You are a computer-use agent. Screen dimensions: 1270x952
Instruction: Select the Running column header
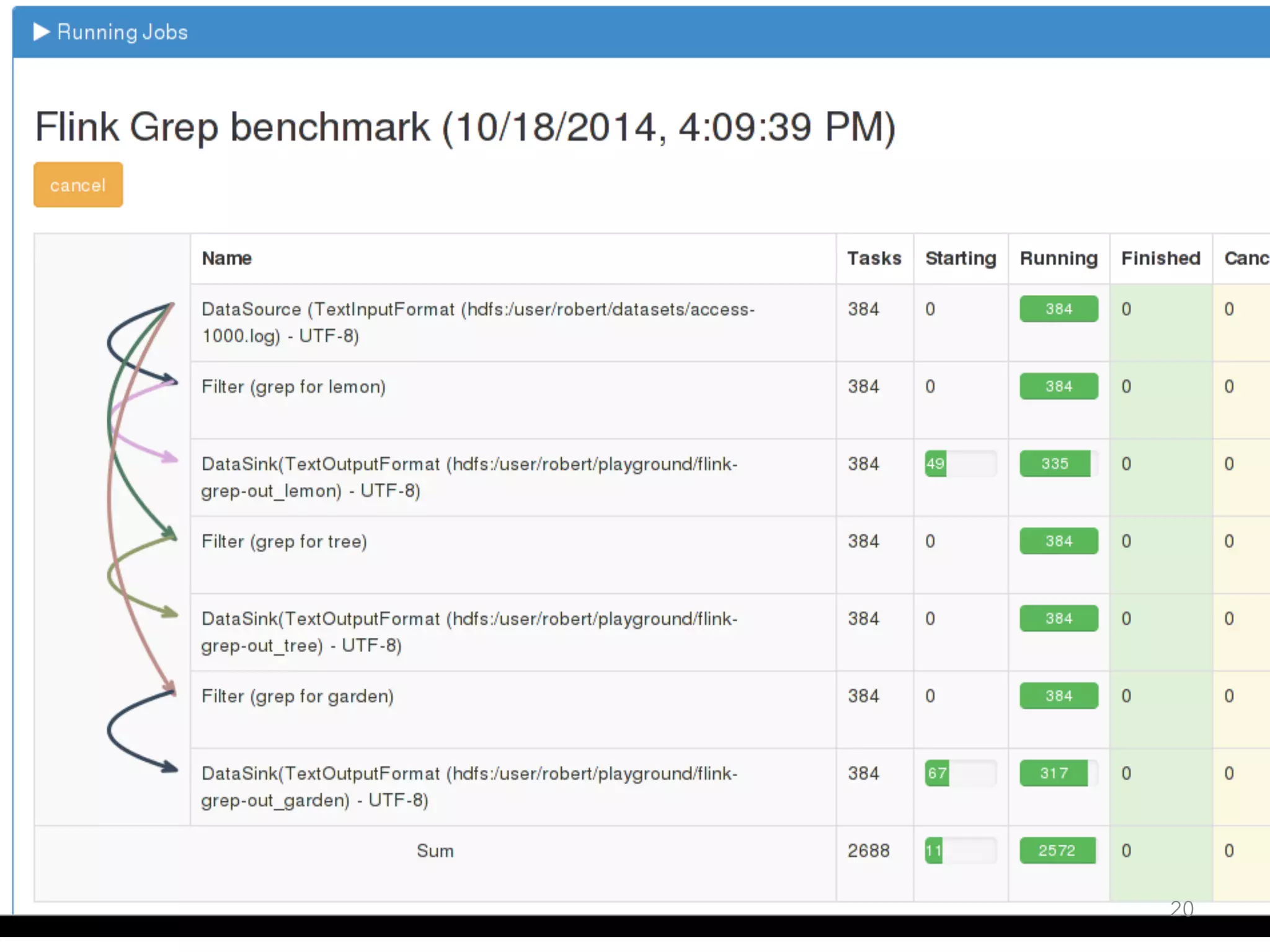click(x=1058, y=258)
